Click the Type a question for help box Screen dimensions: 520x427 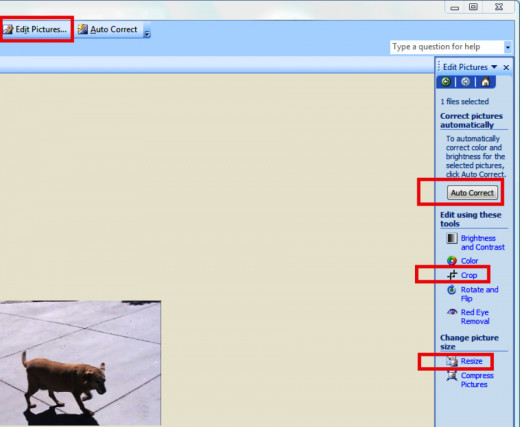(447, 47)
